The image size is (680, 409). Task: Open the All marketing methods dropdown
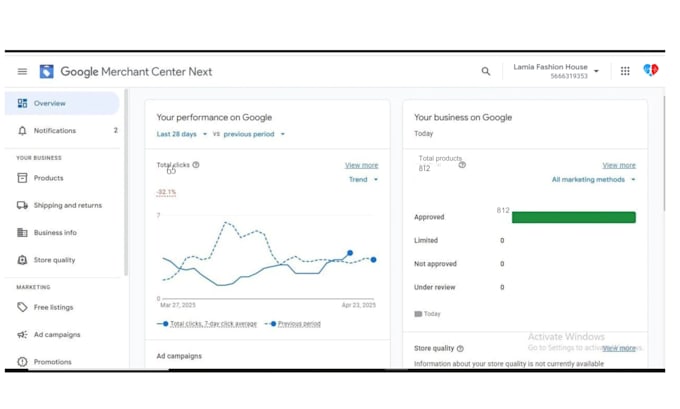tap(593, 180)
